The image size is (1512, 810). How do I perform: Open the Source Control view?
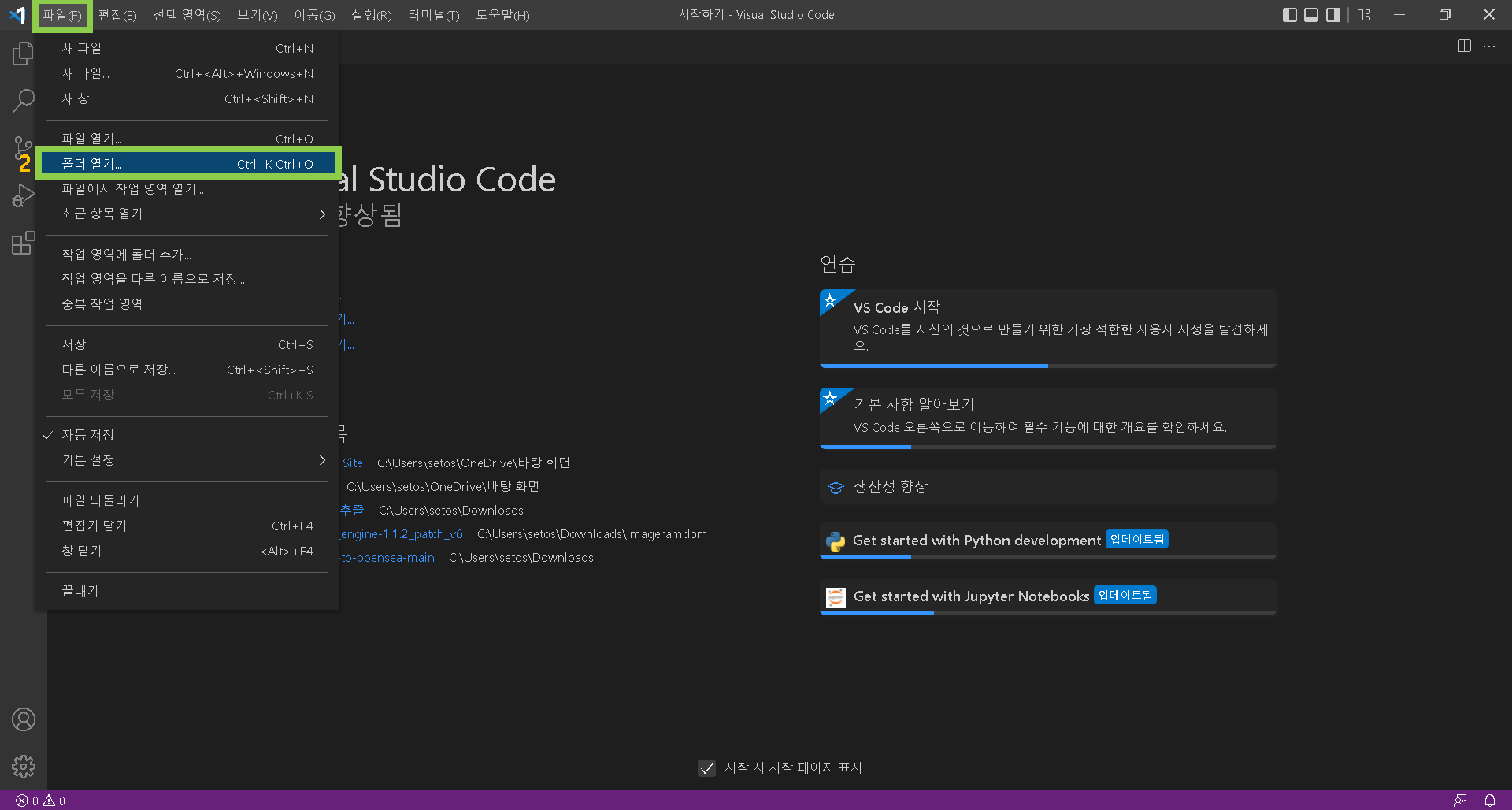[x=24, y=148]
